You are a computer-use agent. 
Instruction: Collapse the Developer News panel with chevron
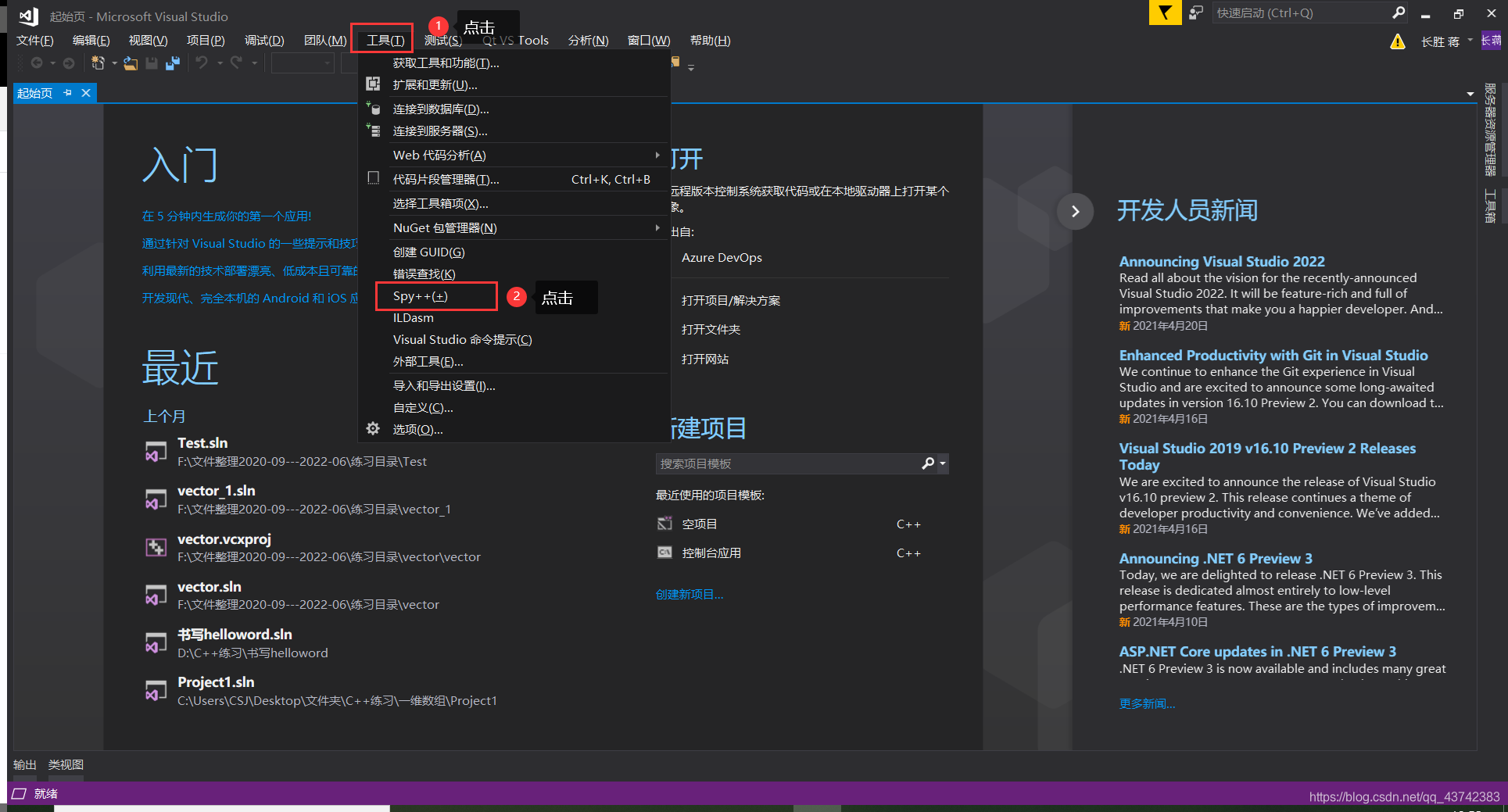tap(1075, 211)
